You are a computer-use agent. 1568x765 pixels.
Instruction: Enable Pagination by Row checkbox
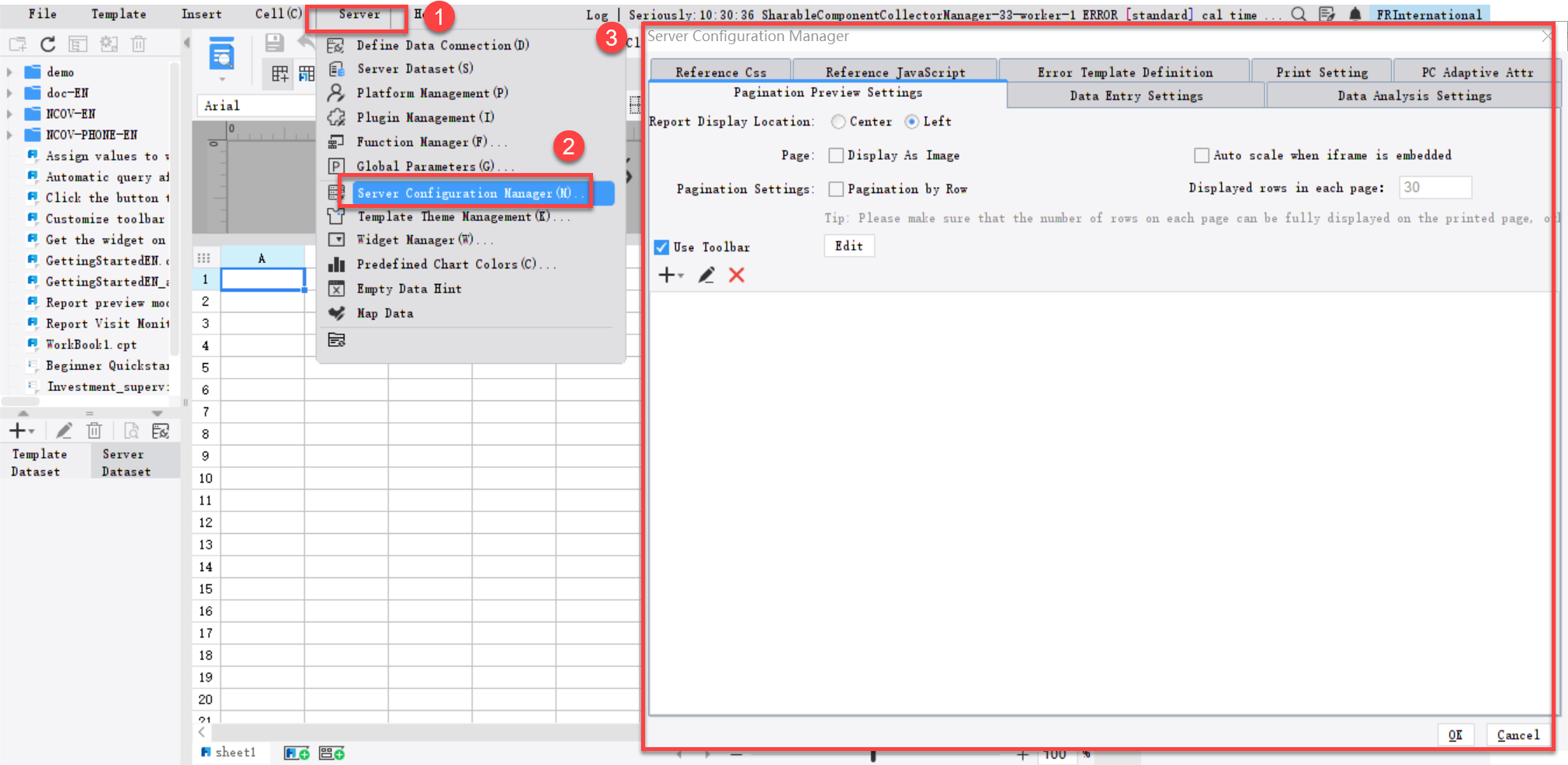[x=836, y=189]
